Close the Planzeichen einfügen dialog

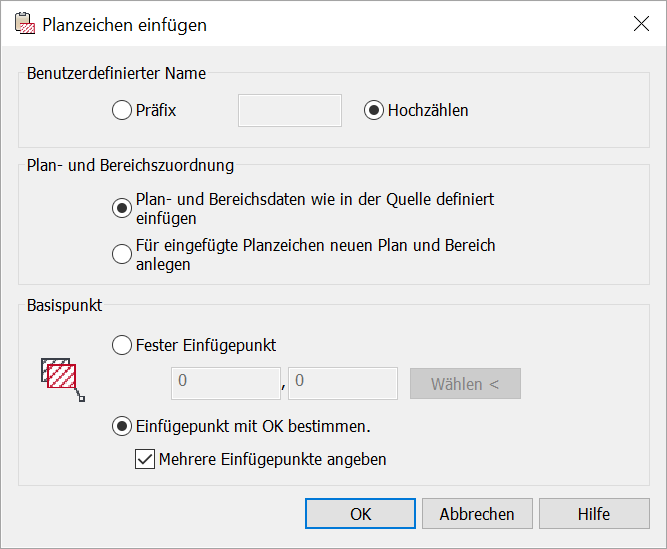pos(641,24)
